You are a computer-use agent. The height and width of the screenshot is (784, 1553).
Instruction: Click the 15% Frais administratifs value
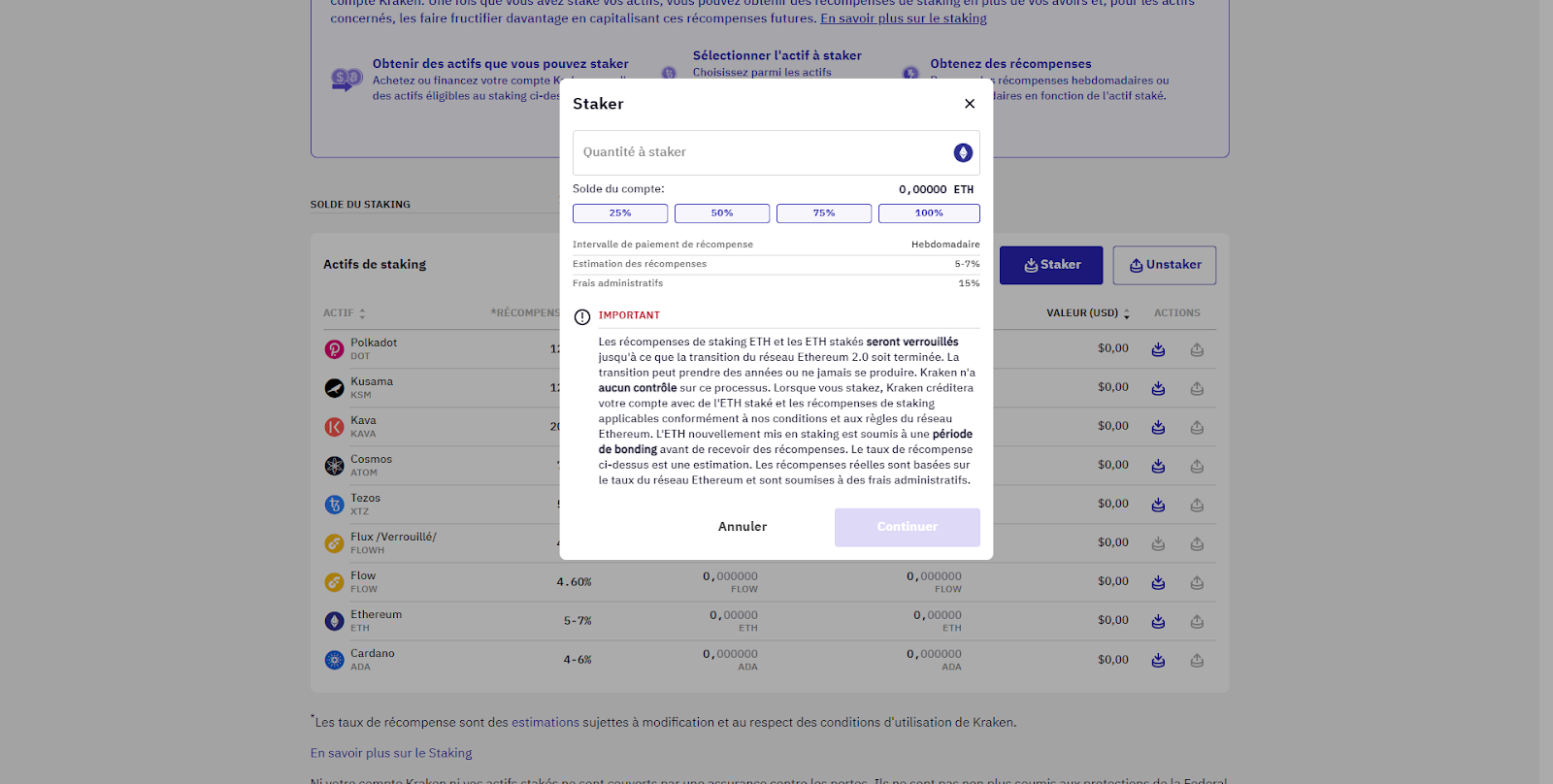tap(969, 283)
